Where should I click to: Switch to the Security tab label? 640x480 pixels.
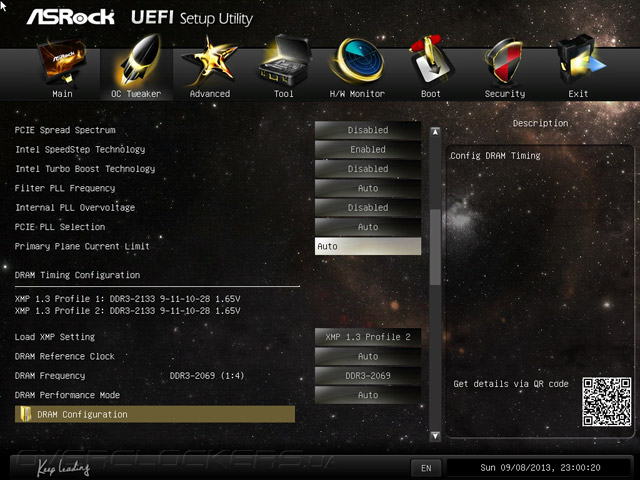(505, 94)
